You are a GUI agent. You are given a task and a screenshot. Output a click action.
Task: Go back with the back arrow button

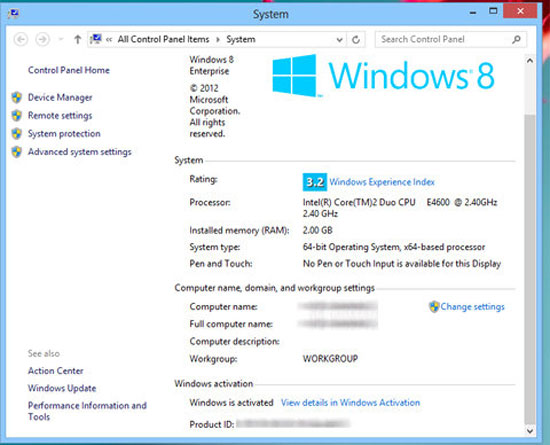tap(21, 39)
